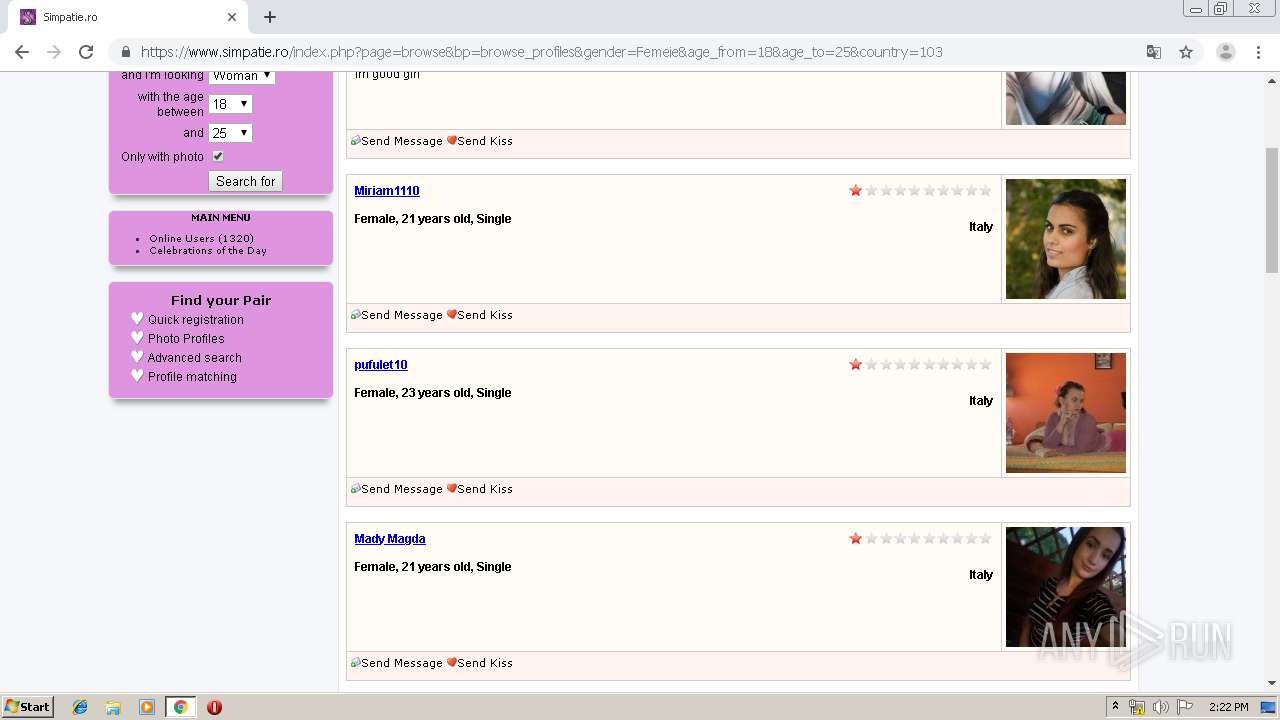The width and height of the screenshot is (1280, 720).
Task: Open the minimum age dropdown showing 18
Action: coord(230,104)
